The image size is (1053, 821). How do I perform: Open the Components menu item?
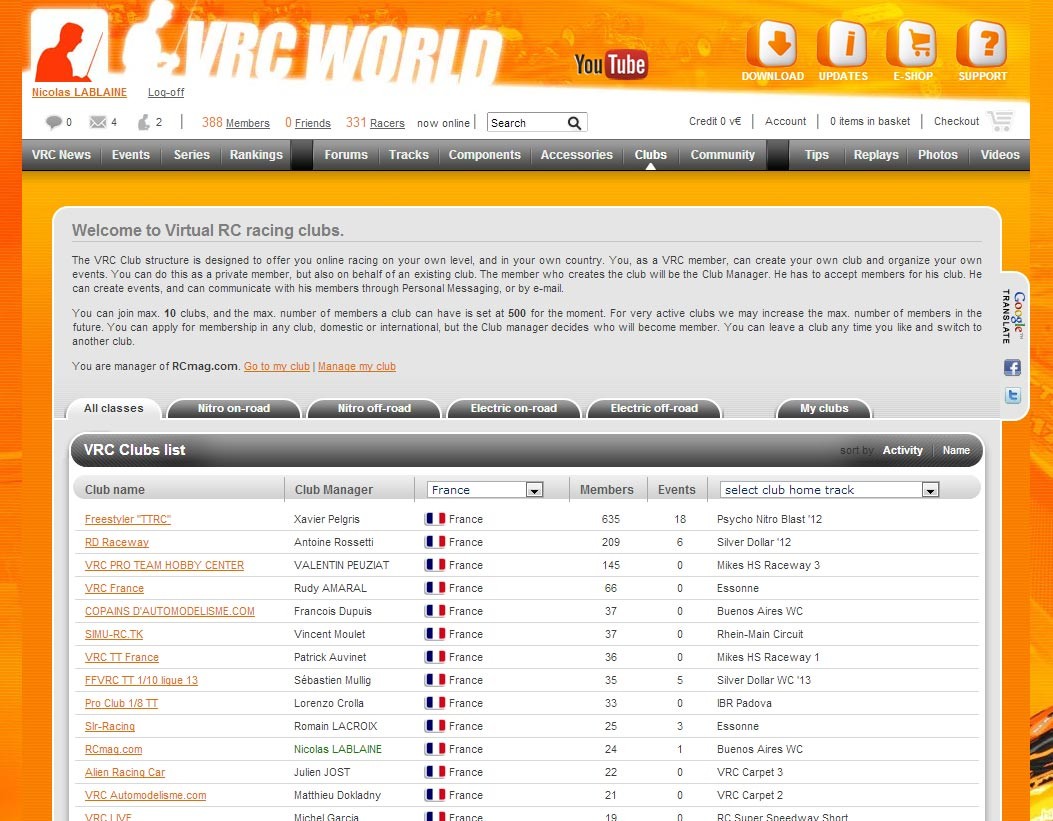point(484,155)
